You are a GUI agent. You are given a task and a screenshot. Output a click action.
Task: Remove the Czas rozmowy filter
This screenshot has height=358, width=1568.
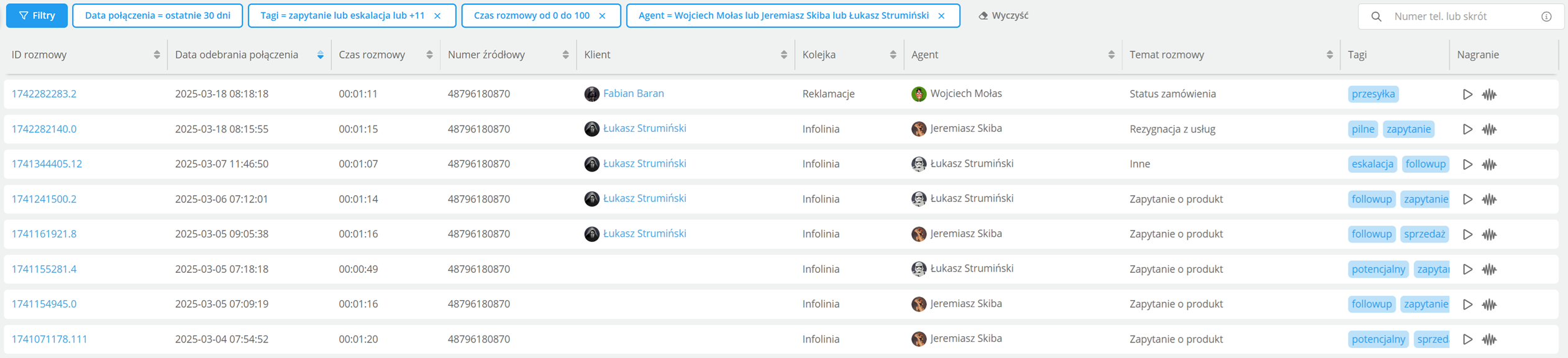(602, 16)
